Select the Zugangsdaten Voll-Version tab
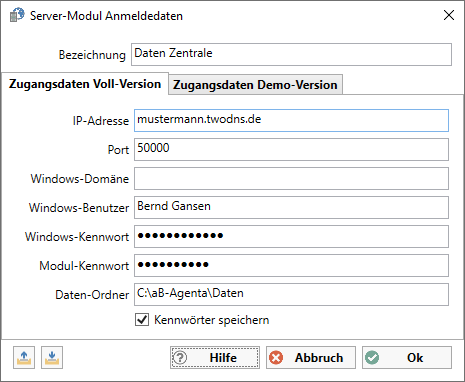 [85, 84]
